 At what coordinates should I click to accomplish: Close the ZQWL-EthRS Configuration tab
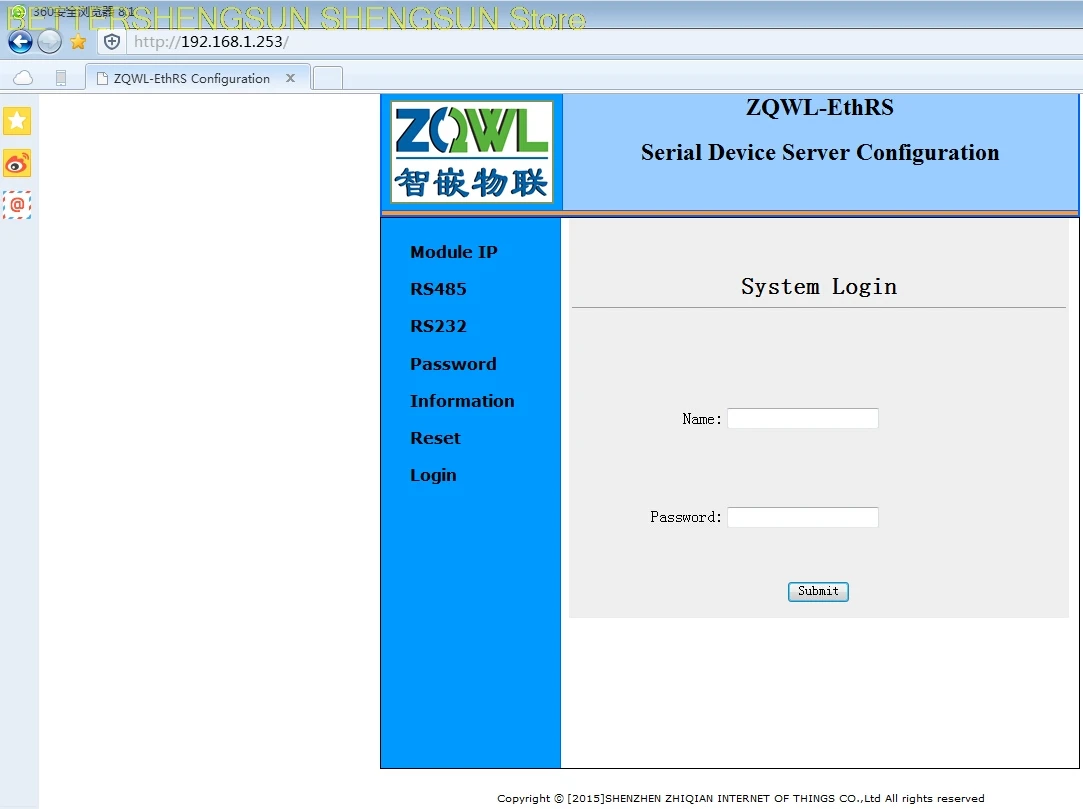[x=290, y=78]
